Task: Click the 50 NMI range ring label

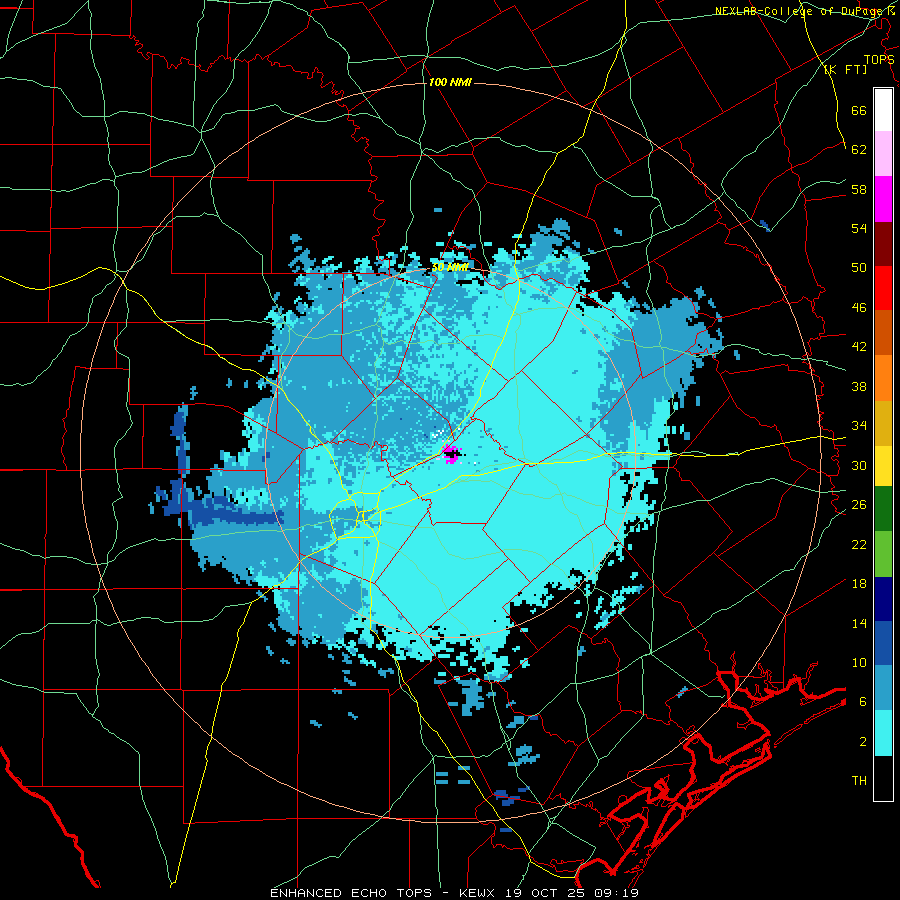Action: click(x=449, y=267)
